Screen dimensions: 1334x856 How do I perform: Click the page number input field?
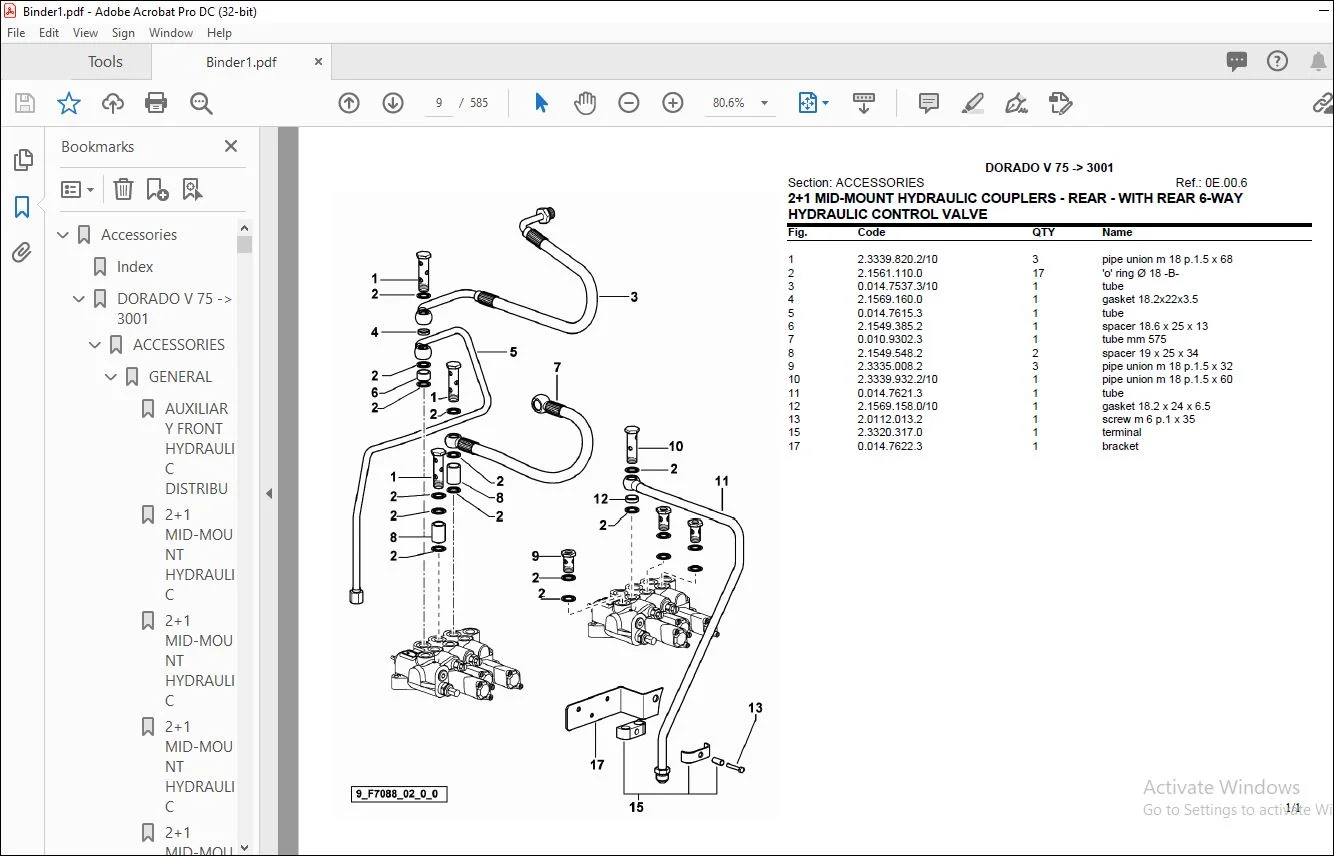(439, 103)
